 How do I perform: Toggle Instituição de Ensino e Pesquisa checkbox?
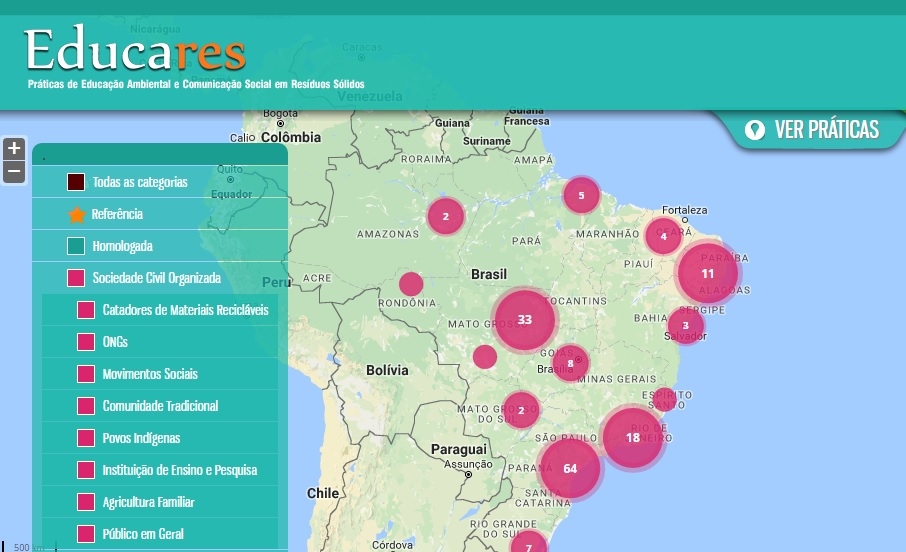click(x=86, y=470)
